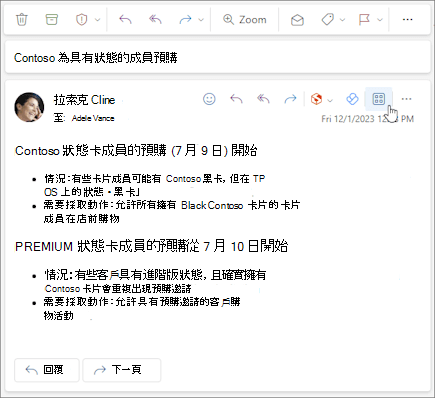Image resolution: width=435 pixels, height=398 pixels.
Task: Delete the email with the trash icon
Action: 22,19
